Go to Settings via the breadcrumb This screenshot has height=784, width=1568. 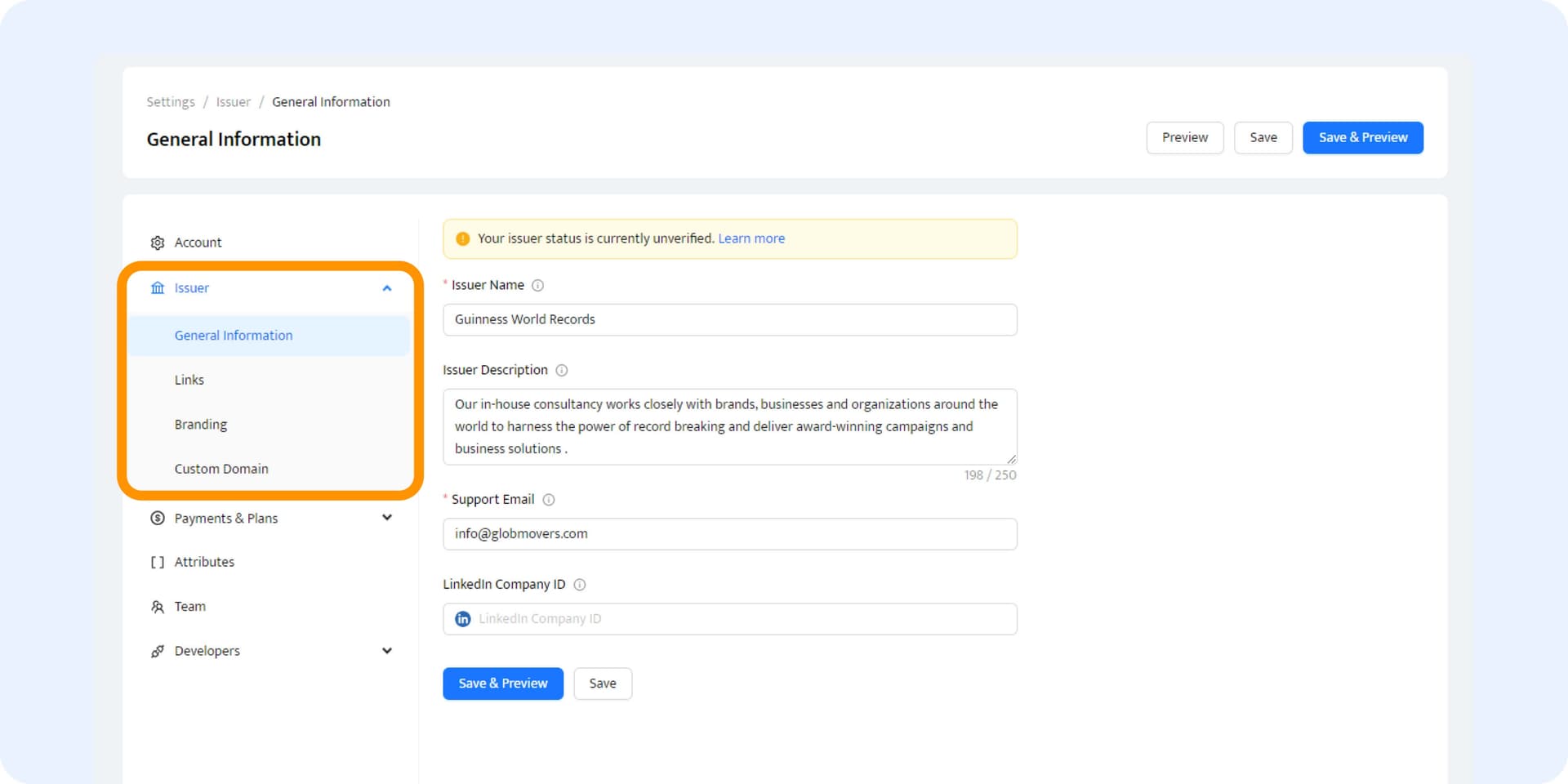coord(170,101)
